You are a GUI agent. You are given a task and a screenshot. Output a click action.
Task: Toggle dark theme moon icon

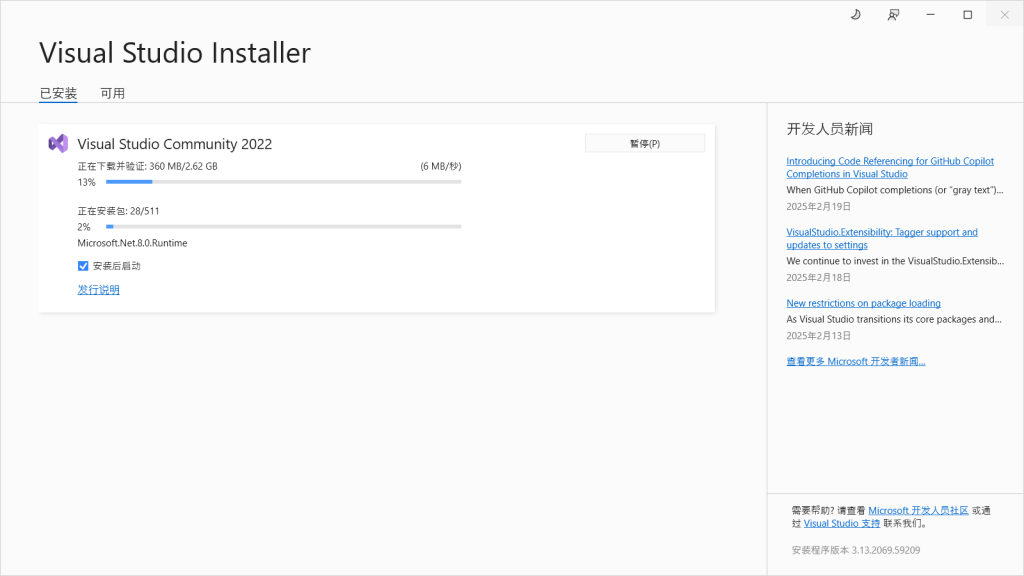856,14
